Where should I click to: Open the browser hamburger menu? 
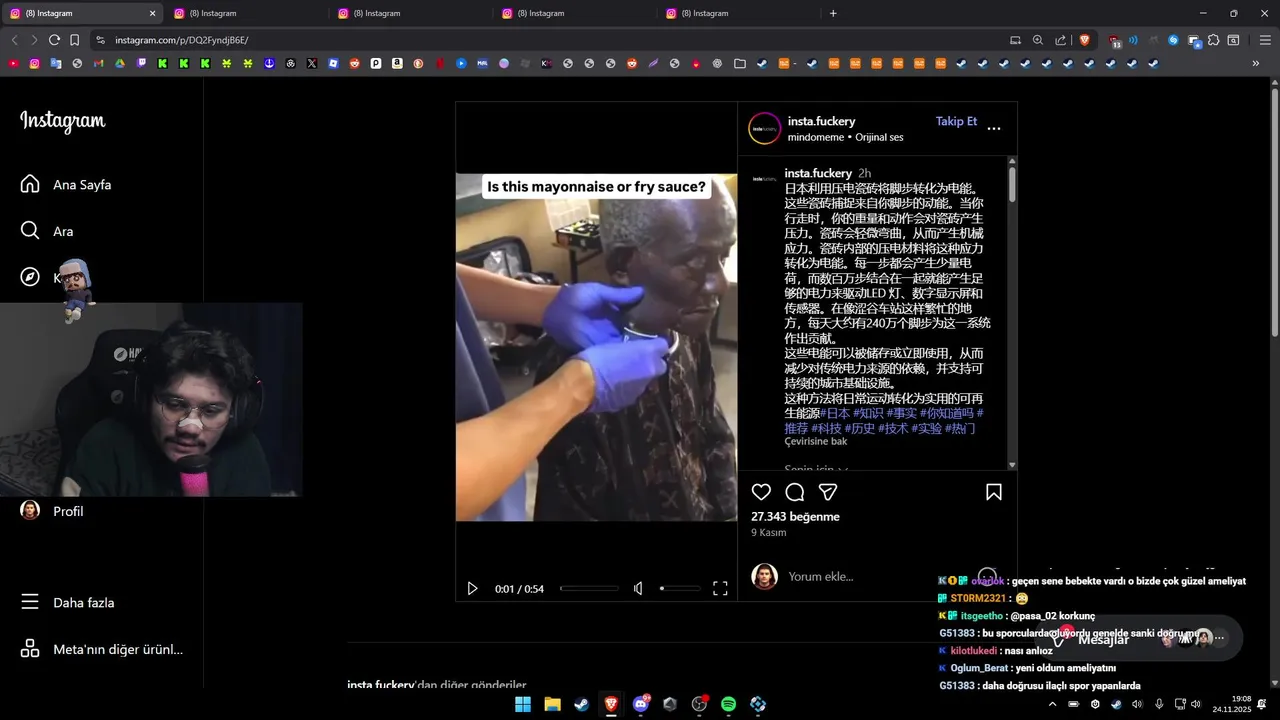(x=1265, y=40)
